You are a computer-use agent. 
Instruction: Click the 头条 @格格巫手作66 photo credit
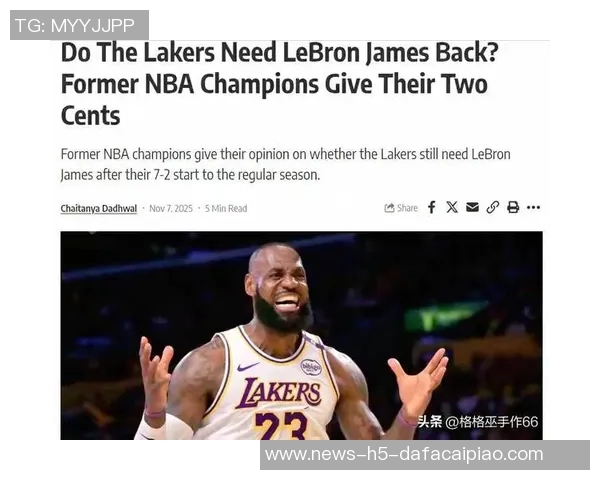478,422
